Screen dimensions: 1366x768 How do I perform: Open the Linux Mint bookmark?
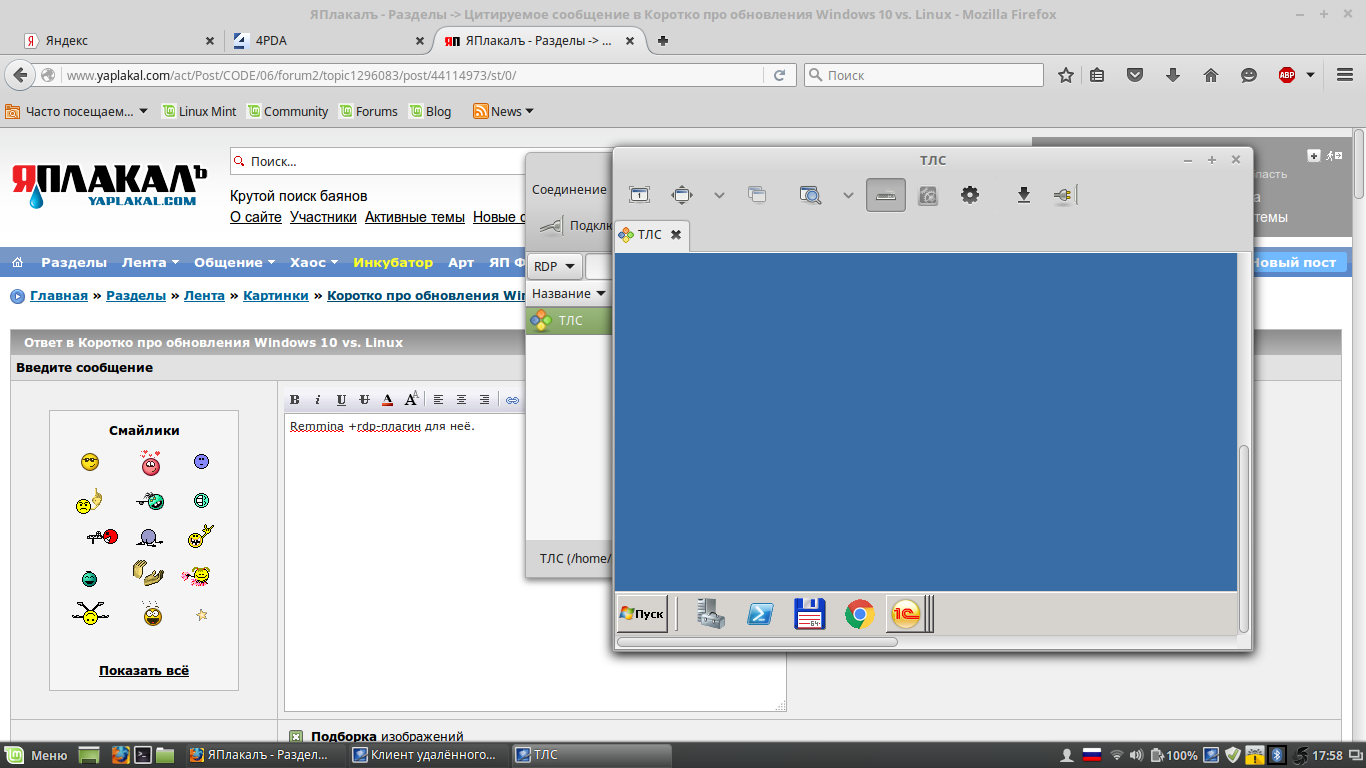pyautogui.click(x=200, y=111)
